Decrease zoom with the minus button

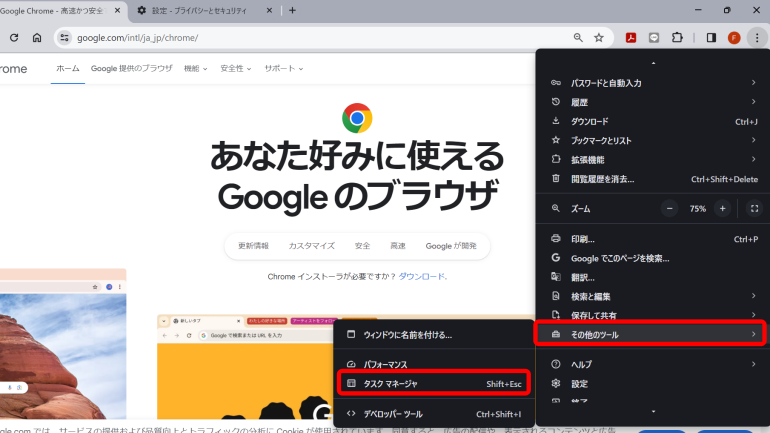669,209
